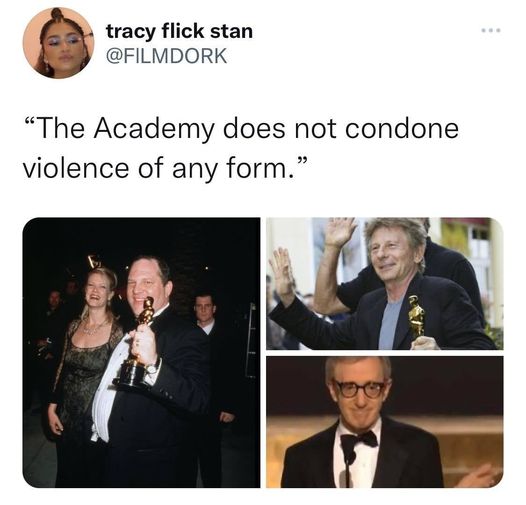Click the word "Academy" in the tweet

155,130
